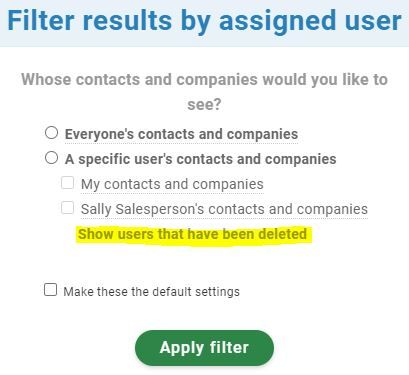Click the A specific user's contacts label text
The image size is (409, 375).
click(201, 159)
